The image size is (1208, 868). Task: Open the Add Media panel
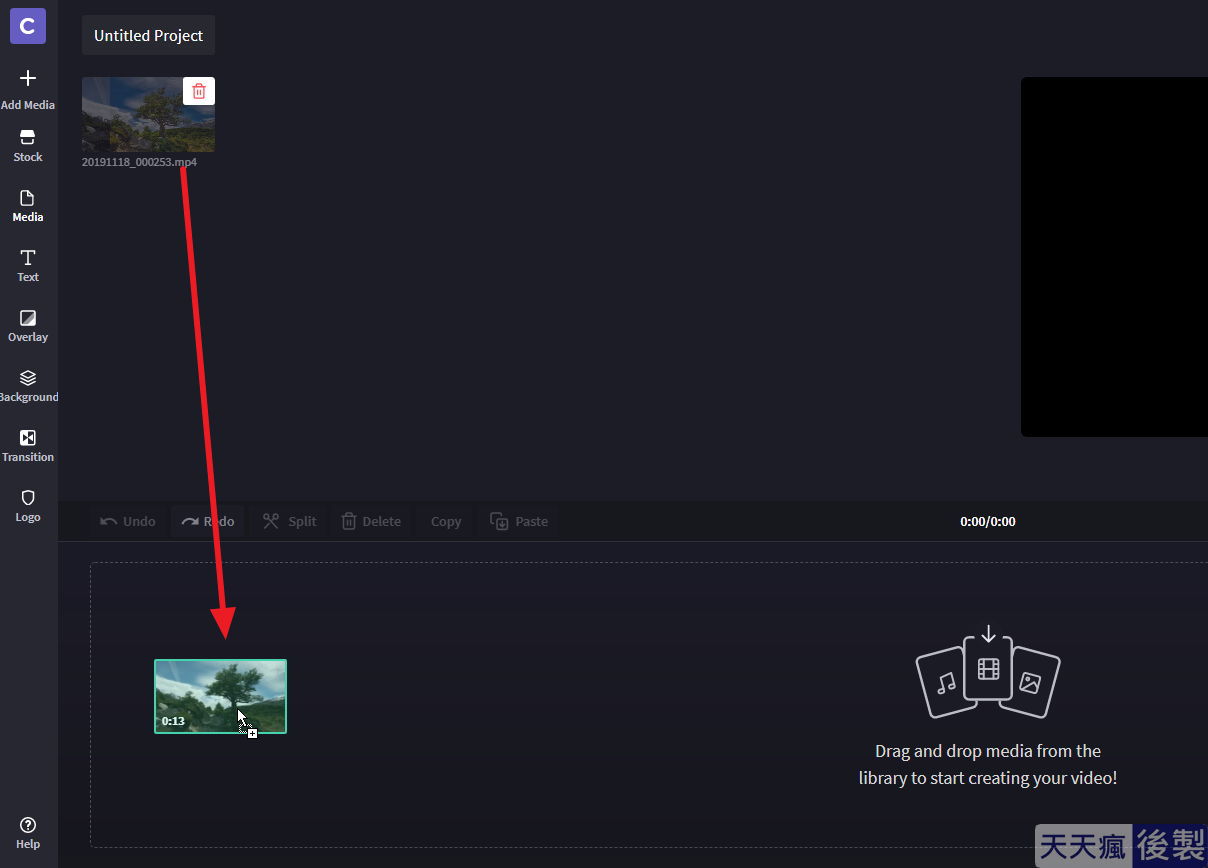tap(28, 89)
